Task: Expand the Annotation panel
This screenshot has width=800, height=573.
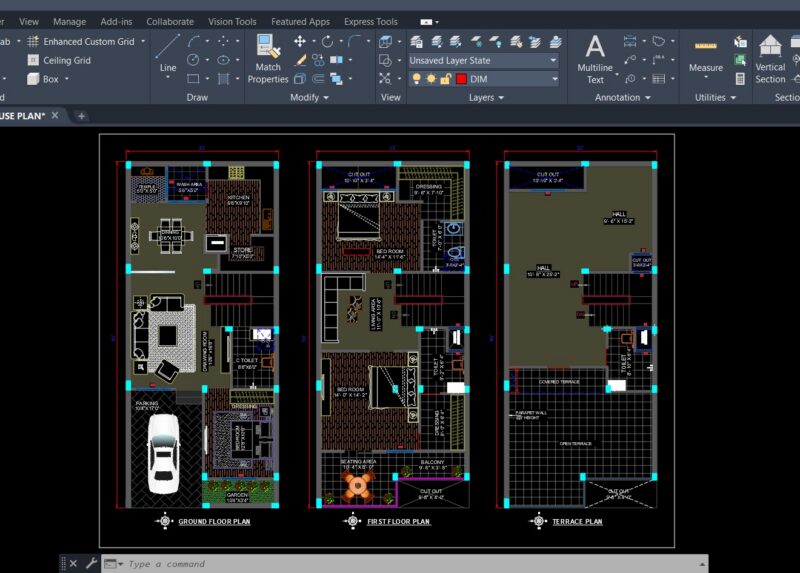Action: coord(622,97)
